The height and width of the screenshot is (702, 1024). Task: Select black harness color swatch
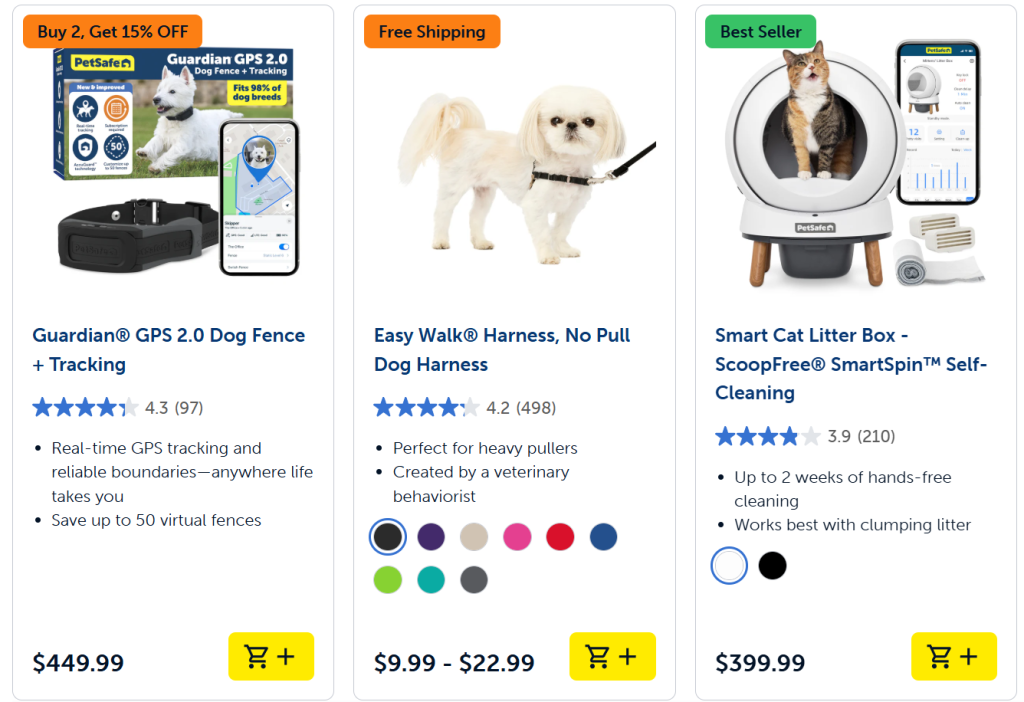coord(388,537)
